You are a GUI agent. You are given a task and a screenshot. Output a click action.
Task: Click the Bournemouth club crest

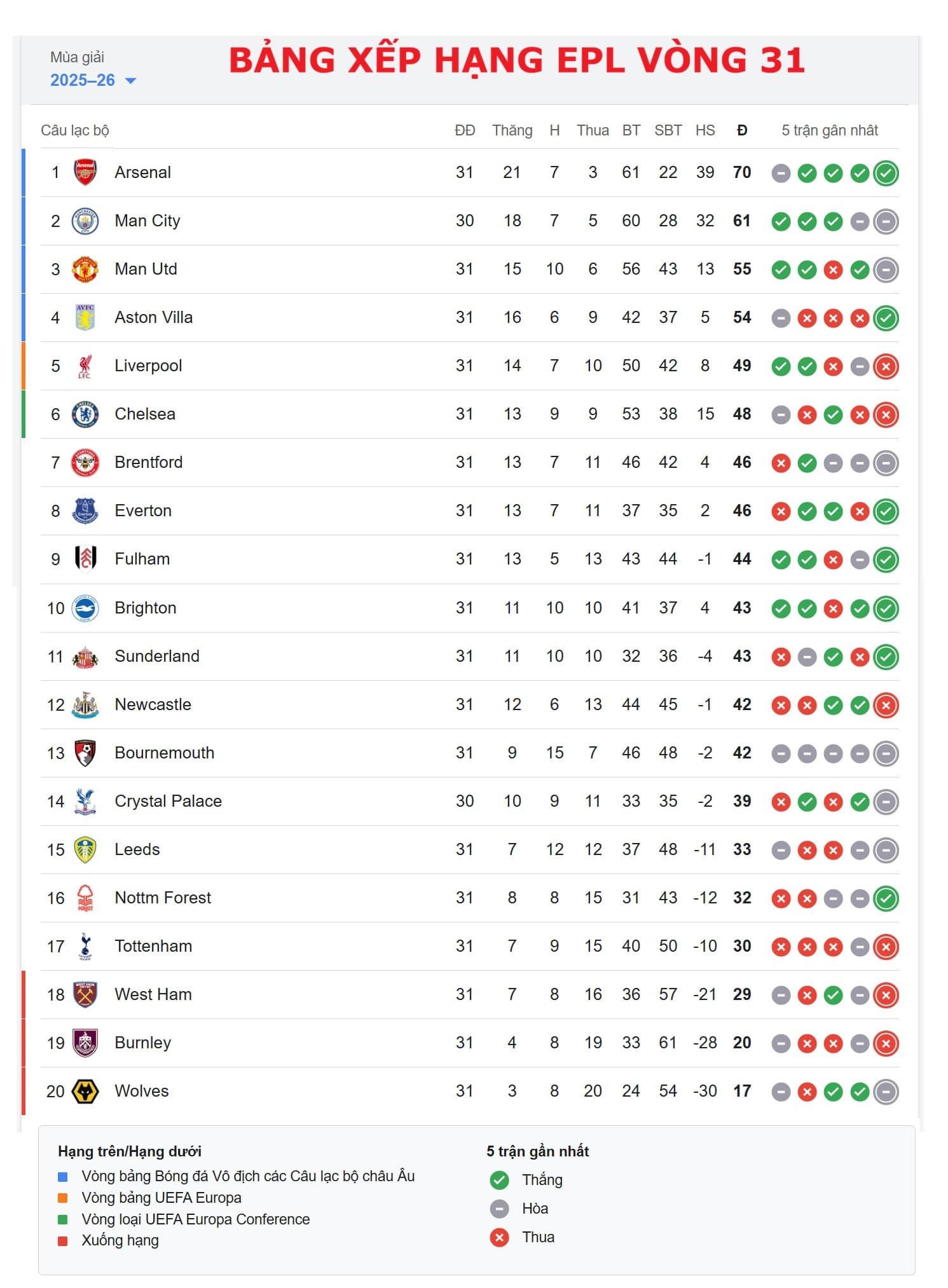85,753
